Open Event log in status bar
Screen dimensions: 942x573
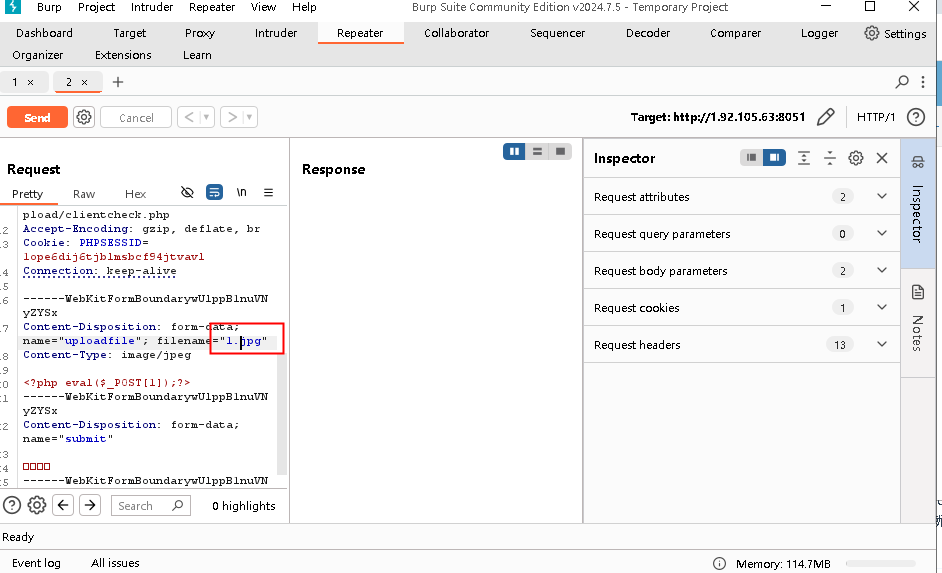[36, 563]
